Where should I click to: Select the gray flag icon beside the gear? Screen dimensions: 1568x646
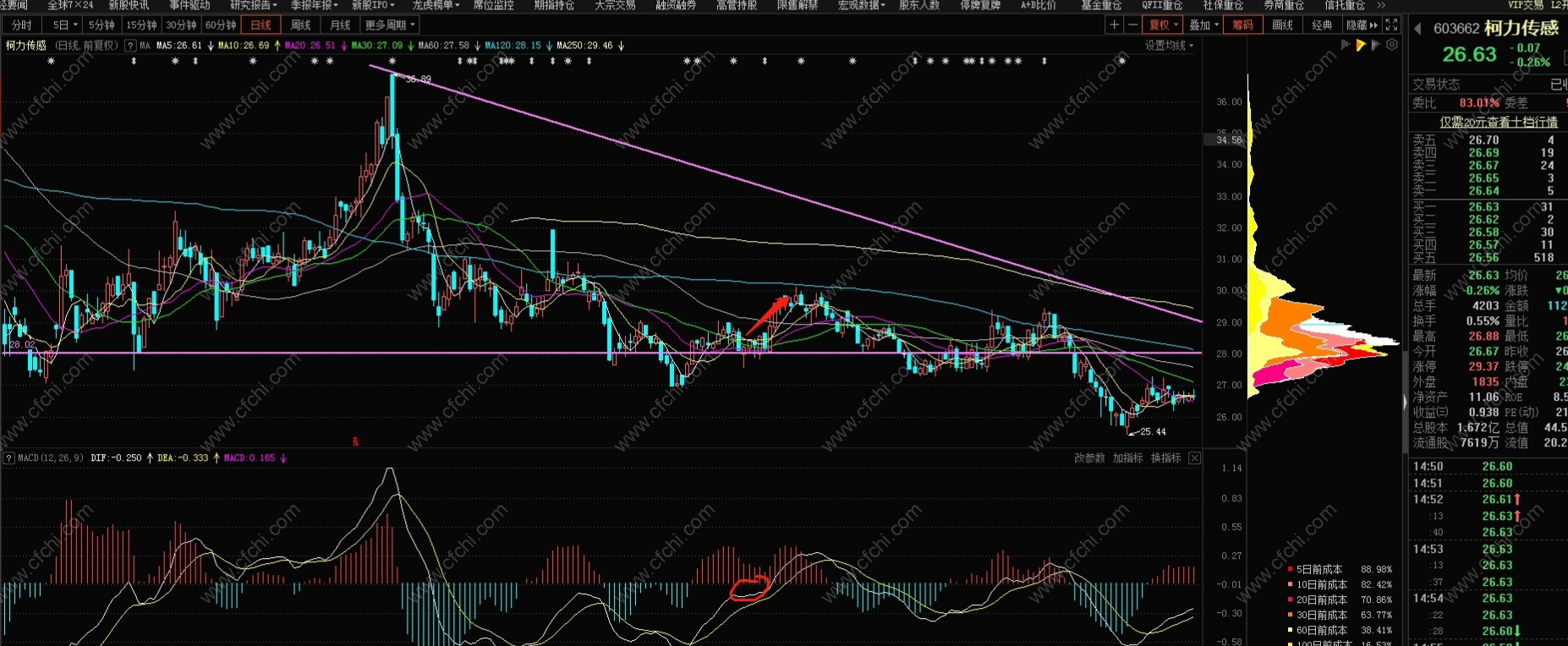pos(1376,45)
